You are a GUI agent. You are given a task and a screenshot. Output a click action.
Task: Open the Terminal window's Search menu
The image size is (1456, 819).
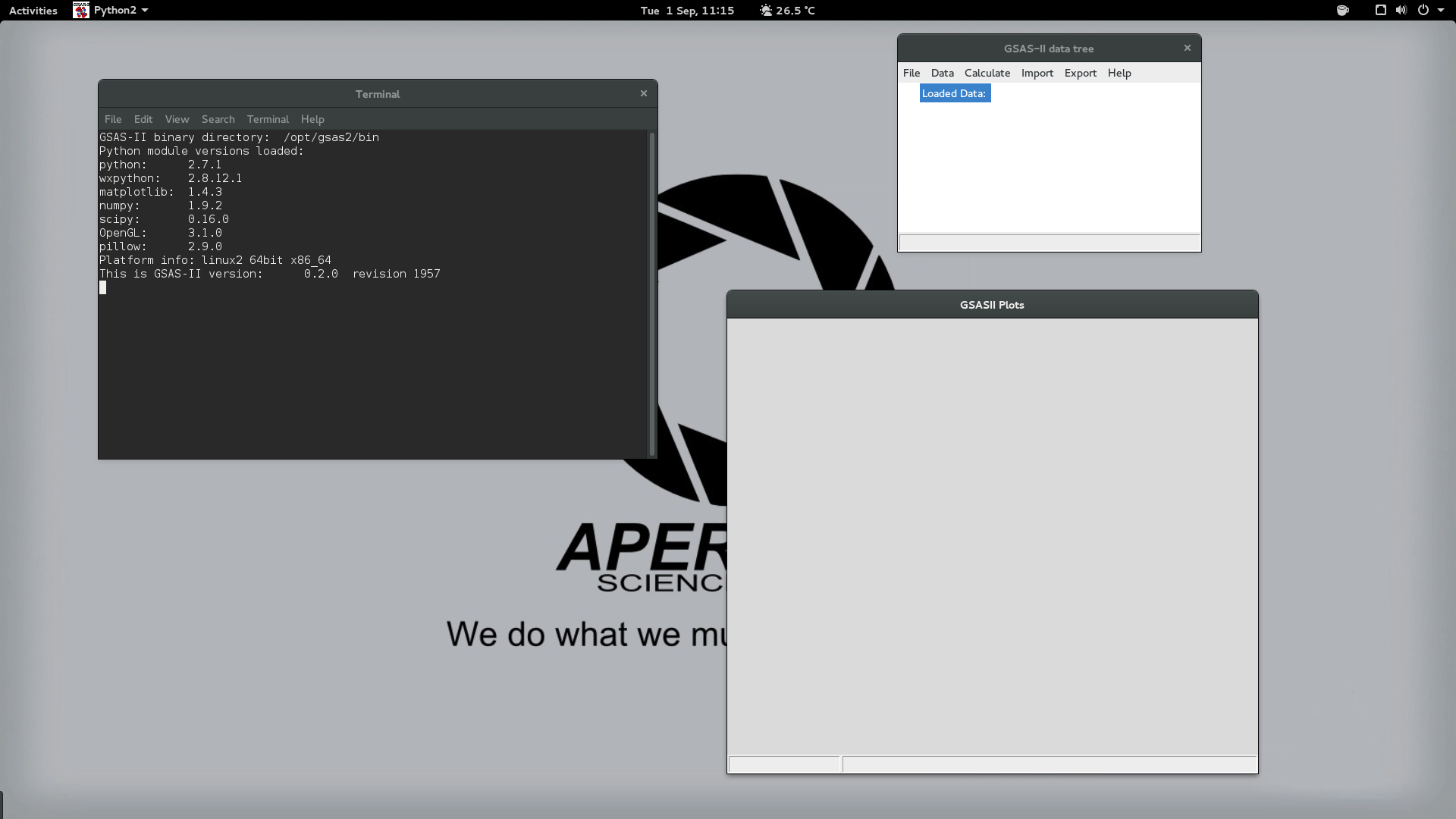(218, 119)
